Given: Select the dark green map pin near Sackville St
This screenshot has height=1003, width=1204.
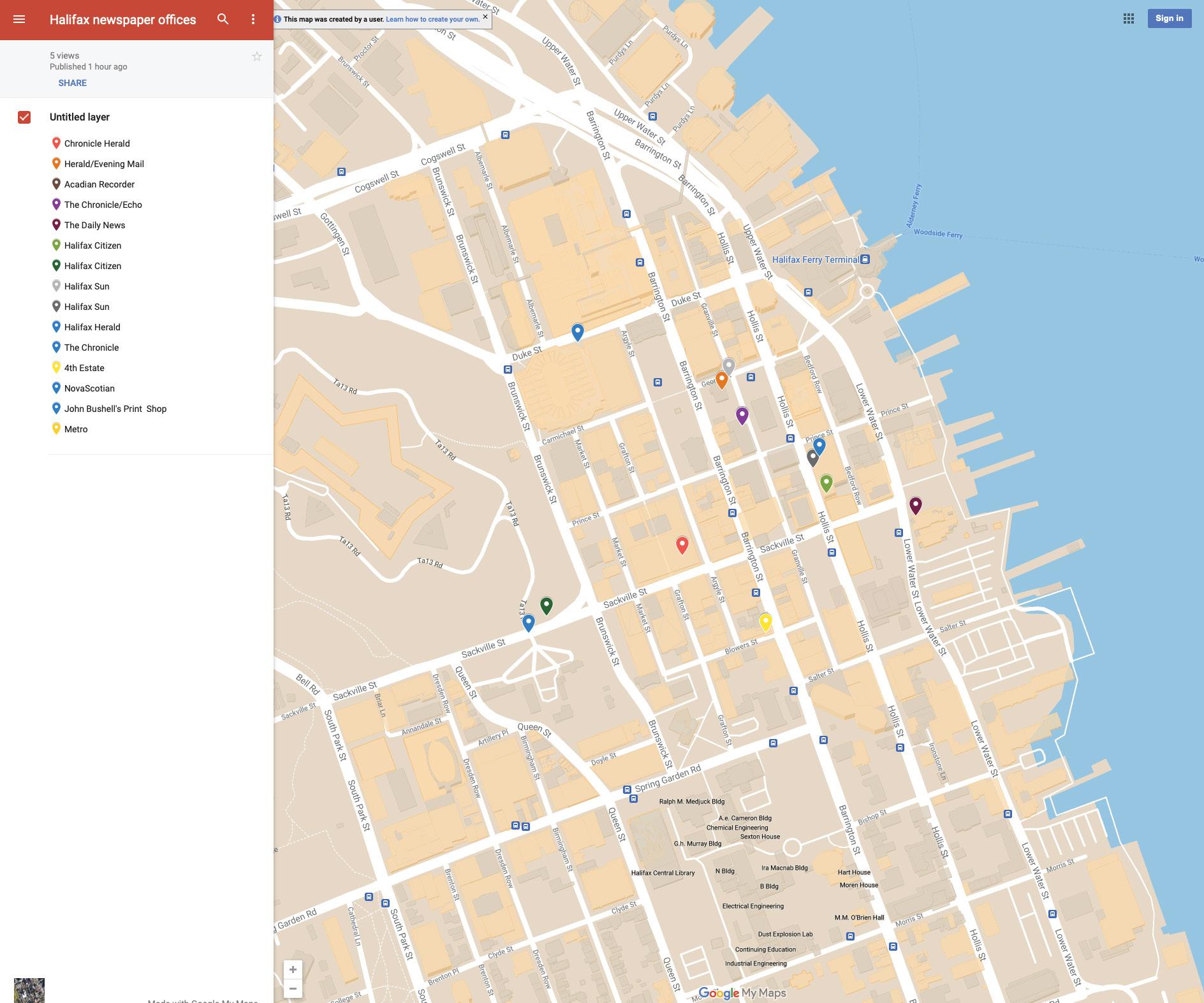Looking at the screenshot, I should point(547,605).
